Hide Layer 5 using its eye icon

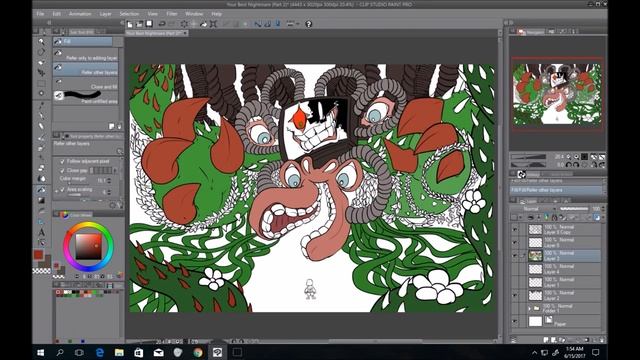point(515,242)
